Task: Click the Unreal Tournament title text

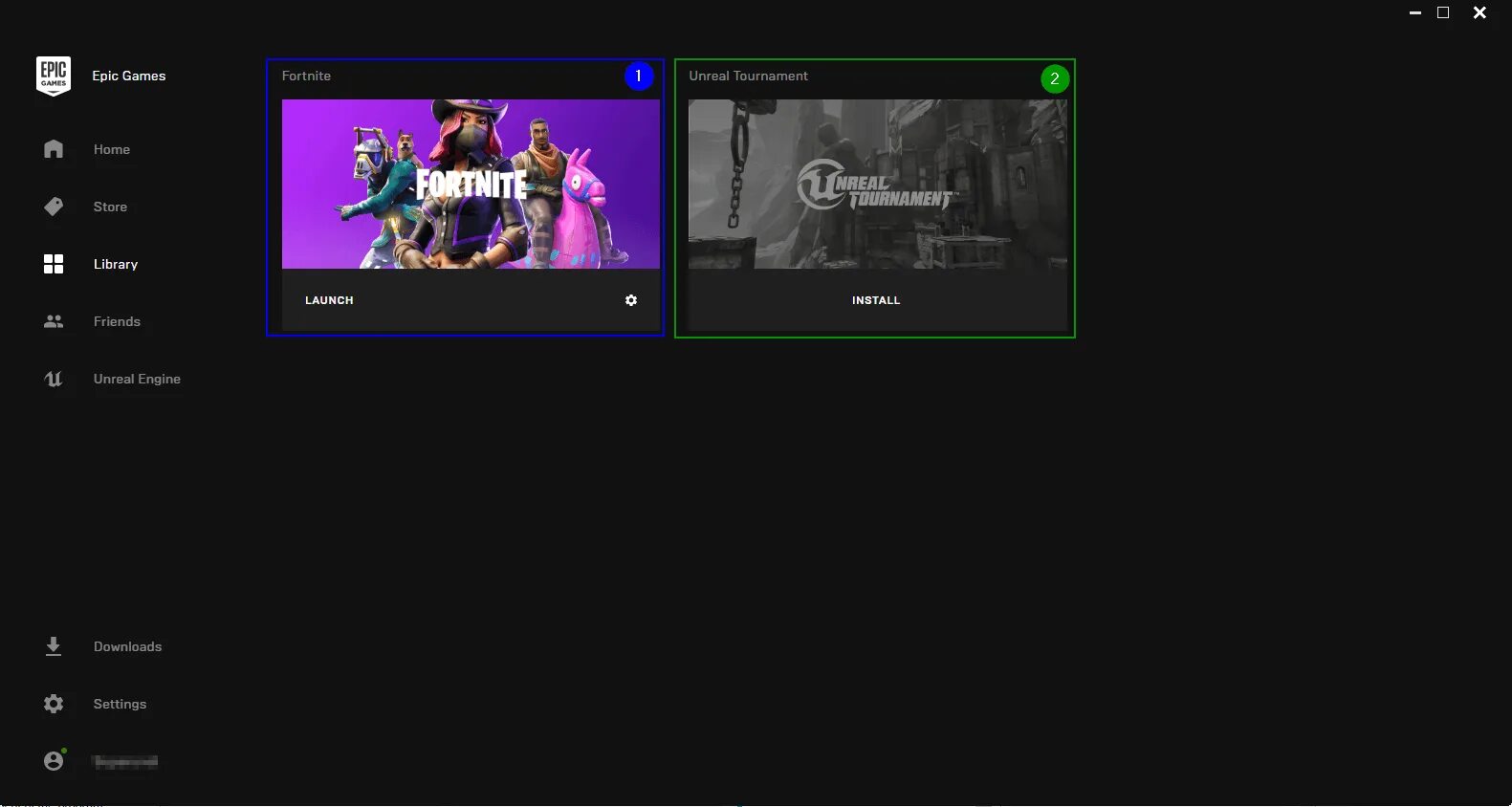Action: (748, 76)
